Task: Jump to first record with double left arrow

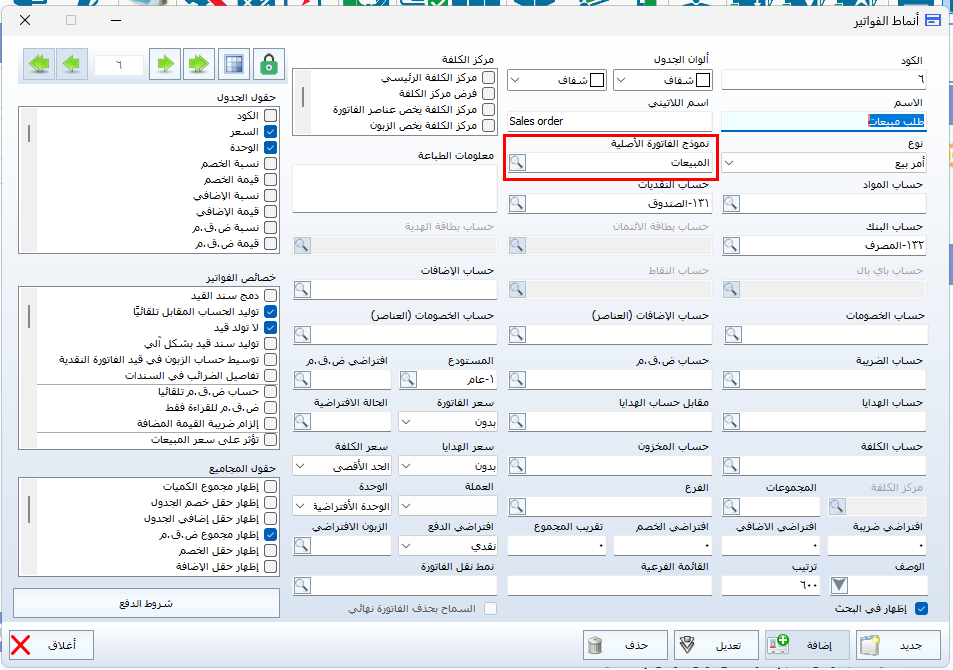Action: 39,64
